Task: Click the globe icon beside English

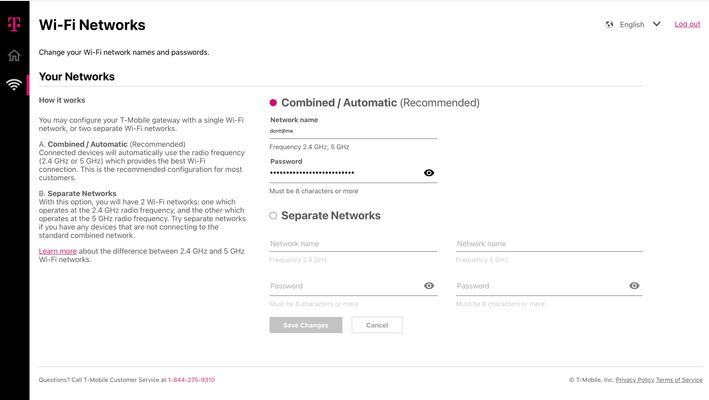Action: 609,24
